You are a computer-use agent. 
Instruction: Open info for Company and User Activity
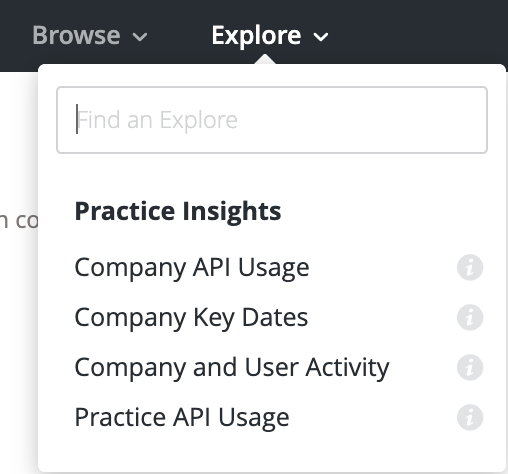coord(470,367)
